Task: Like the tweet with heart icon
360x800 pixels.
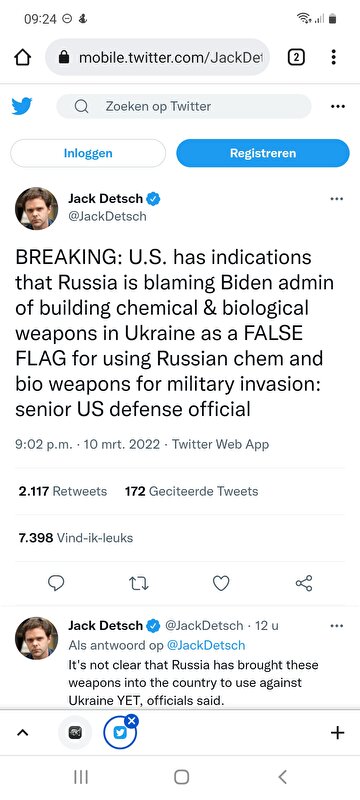Action: [221, 583]
